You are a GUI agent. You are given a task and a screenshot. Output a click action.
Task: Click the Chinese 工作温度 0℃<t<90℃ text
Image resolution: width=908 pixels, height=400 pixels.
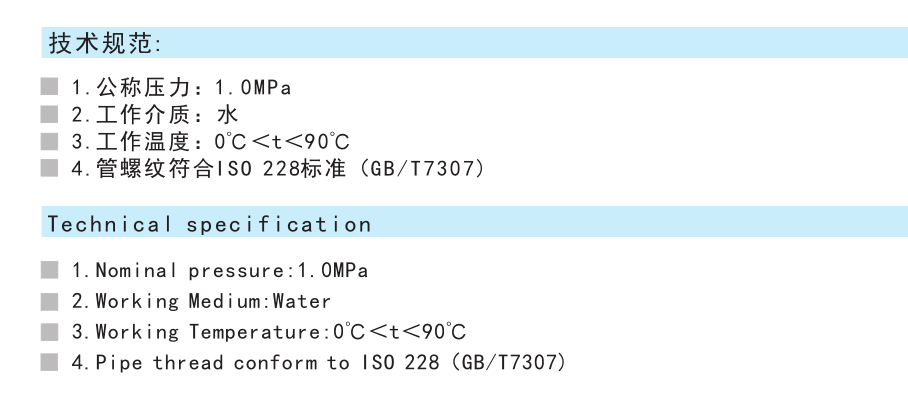(223, 141)
